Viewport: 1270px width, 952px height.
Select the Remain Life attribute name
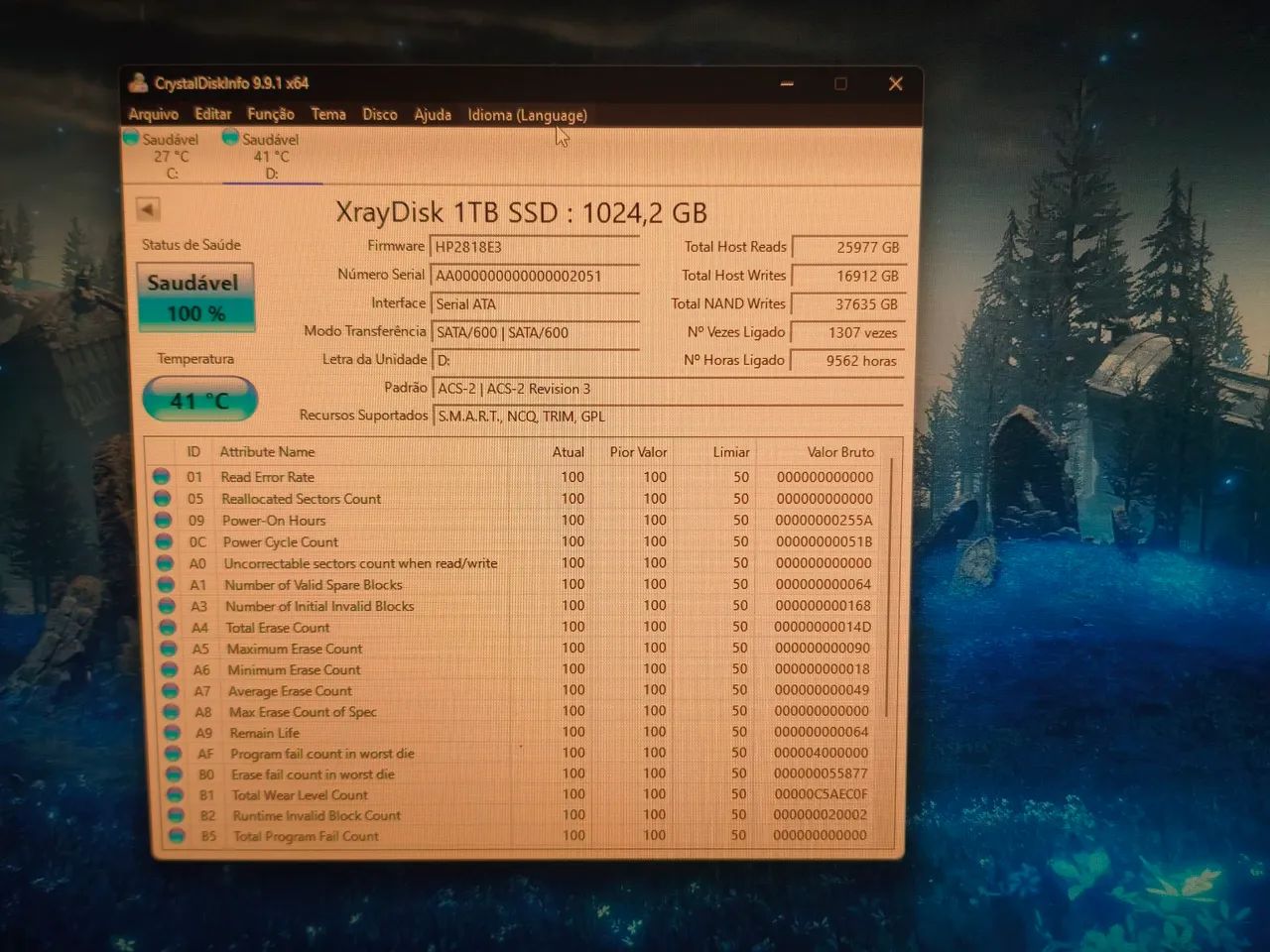[x=264, y=733]
